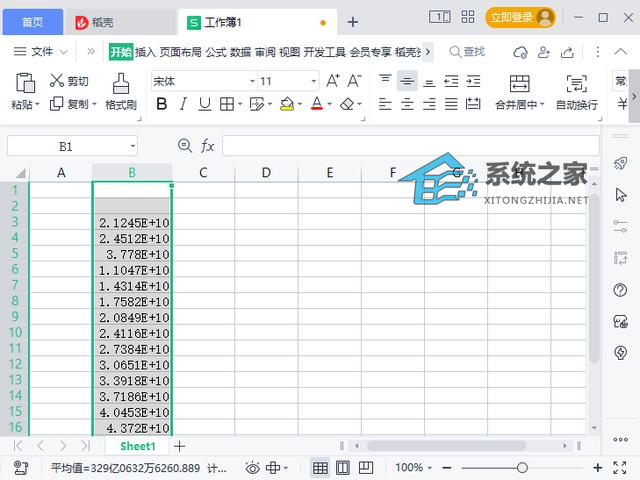This screenshot has height=480, width=640.
Task: Align cell content to bottom
Action: tap(429, 83)
